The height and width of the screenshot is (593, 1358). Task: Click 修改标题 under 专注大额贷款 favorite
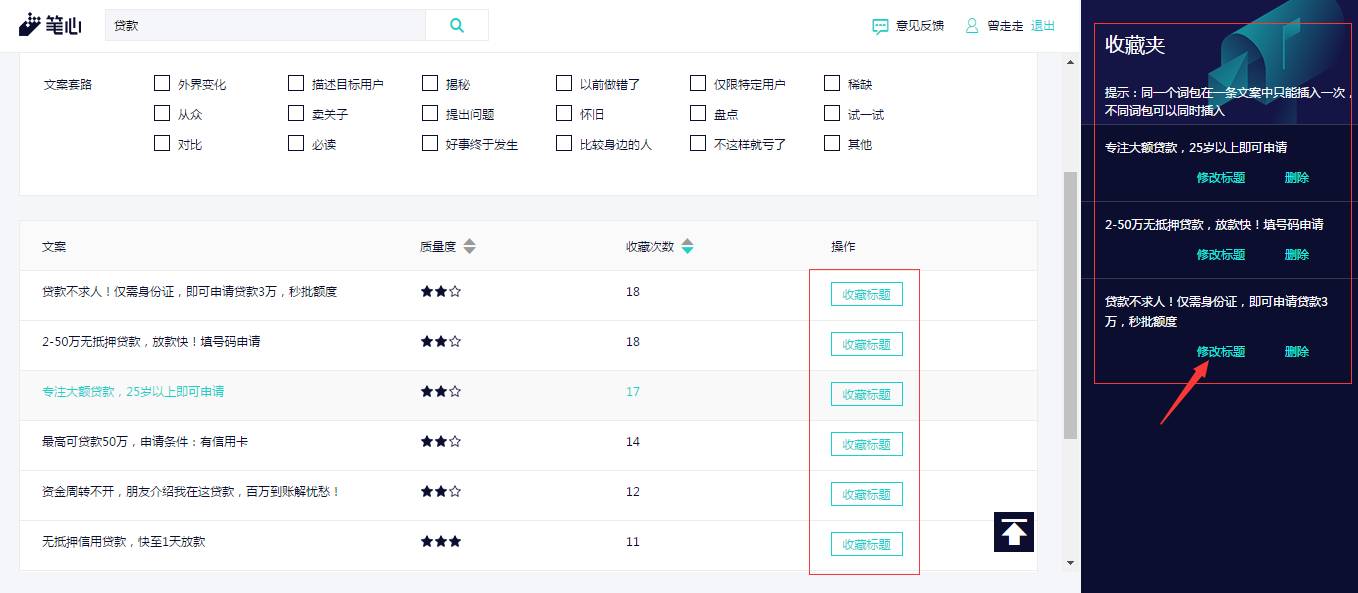(1221, 178)
